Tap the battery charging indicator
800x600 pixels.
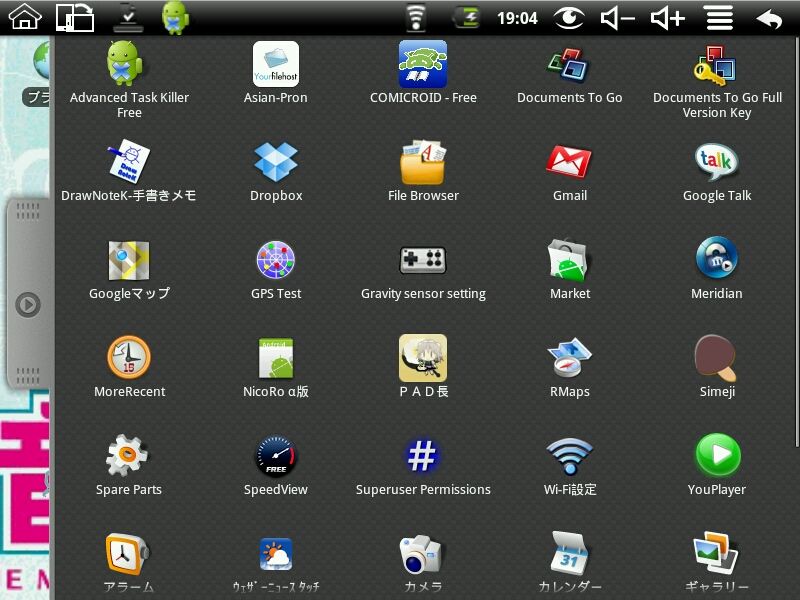pyautogui.click(x=467, y=17)
